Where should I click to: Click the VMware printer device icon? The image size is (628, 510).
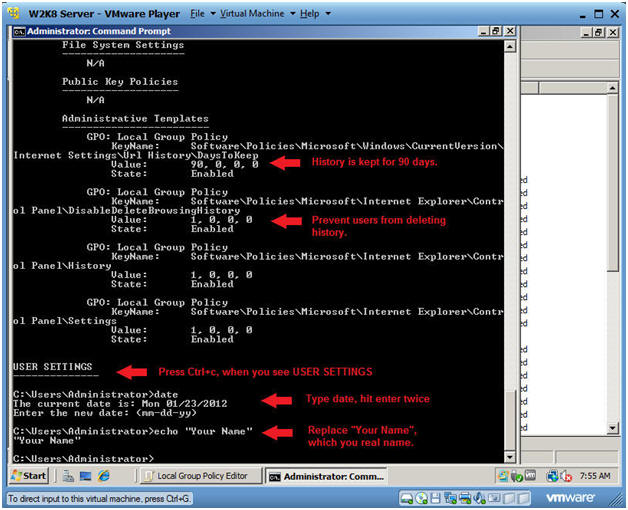tap(465, 498)
